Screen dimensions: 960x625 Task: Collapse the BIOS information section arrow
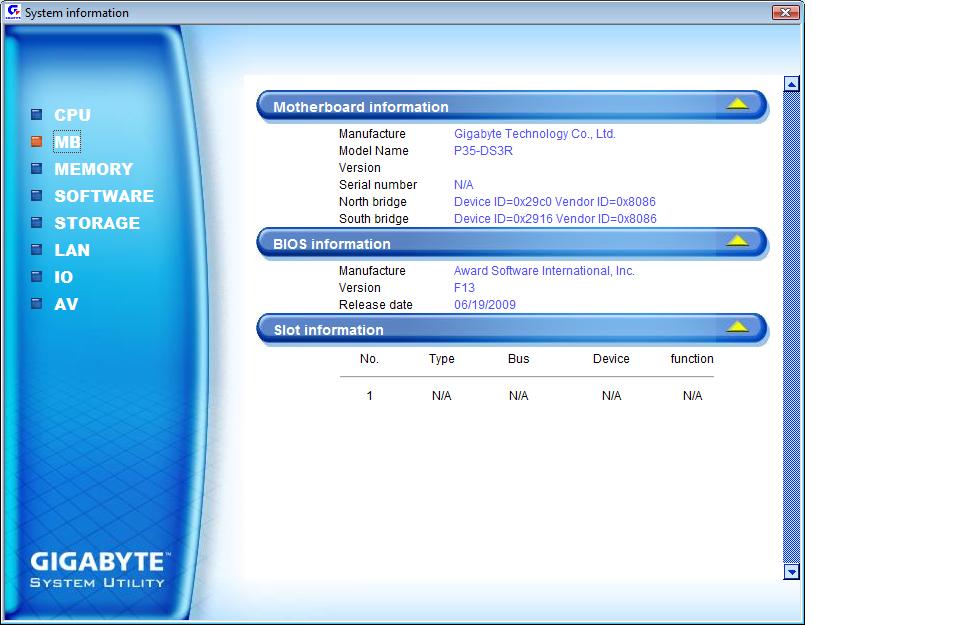[x=737, y=241]
